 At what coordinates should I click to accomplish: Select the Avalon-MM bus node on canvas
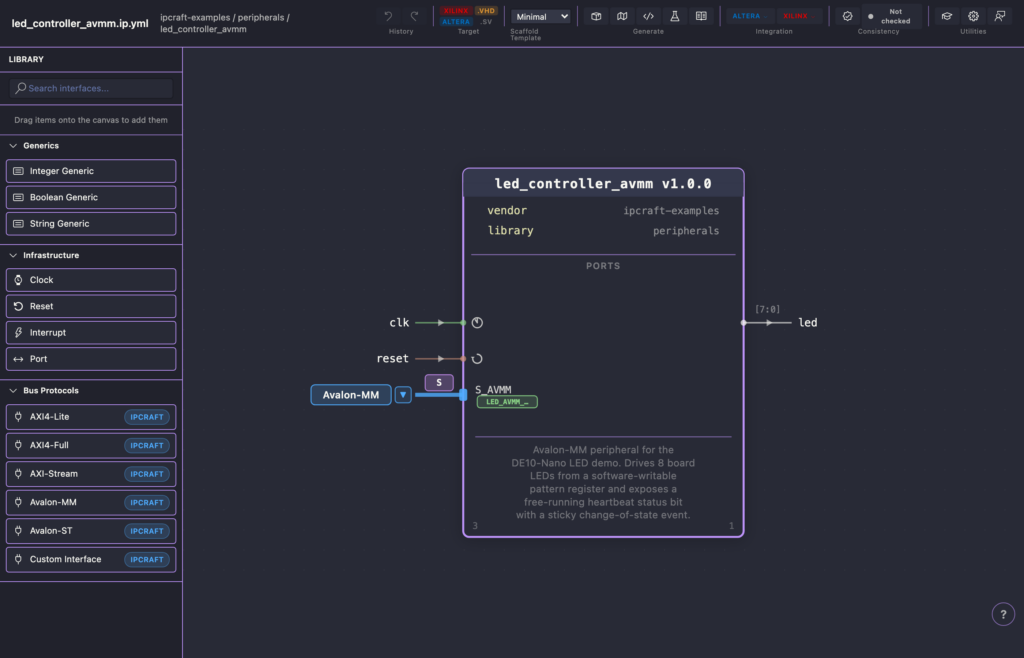click(351, 395)
